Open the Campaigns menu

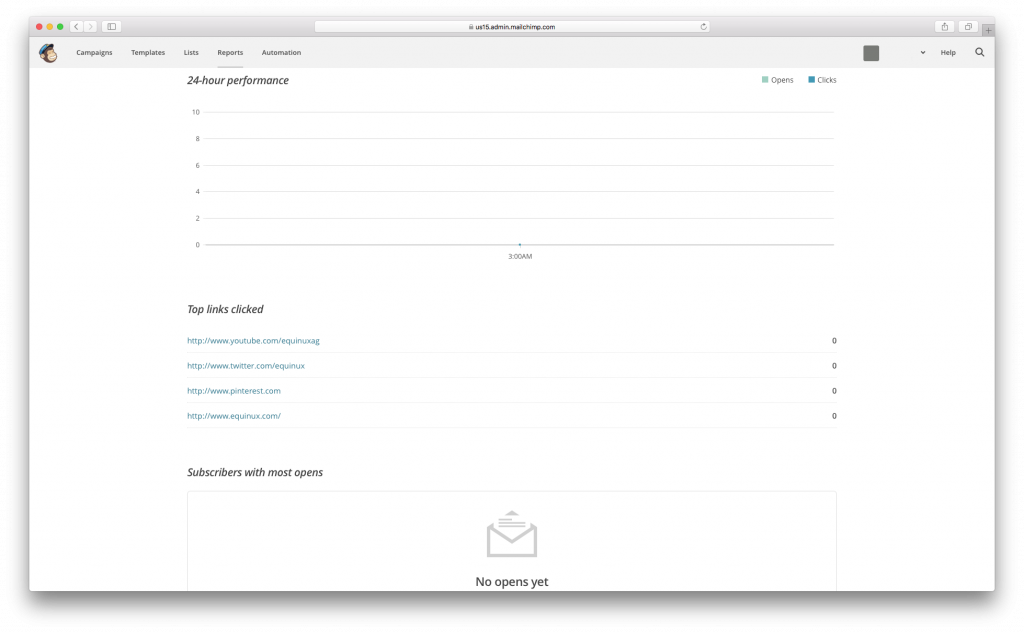click(94, 52)
